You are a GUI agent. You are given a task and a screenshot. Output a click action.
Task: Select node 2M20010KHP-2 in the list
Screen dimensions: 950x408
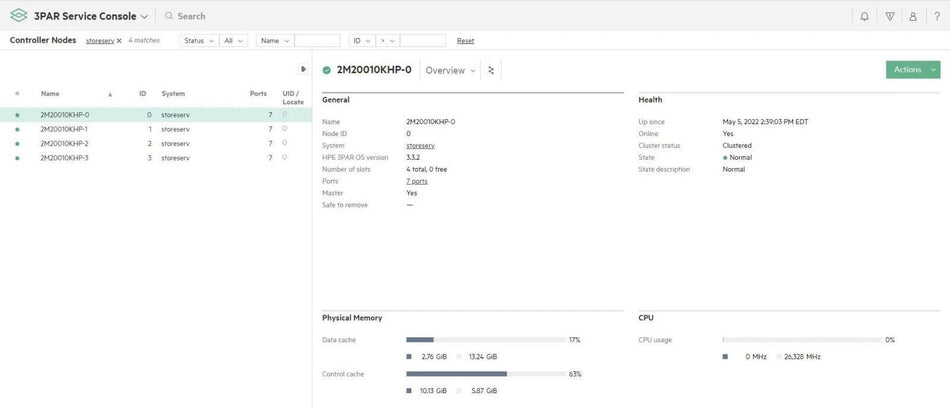point(64,143)
